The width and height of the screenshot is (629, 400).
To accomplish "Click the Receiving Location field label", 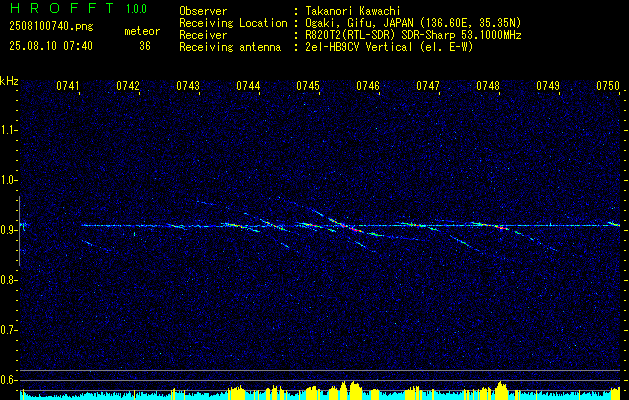I will tap(233, 23).
